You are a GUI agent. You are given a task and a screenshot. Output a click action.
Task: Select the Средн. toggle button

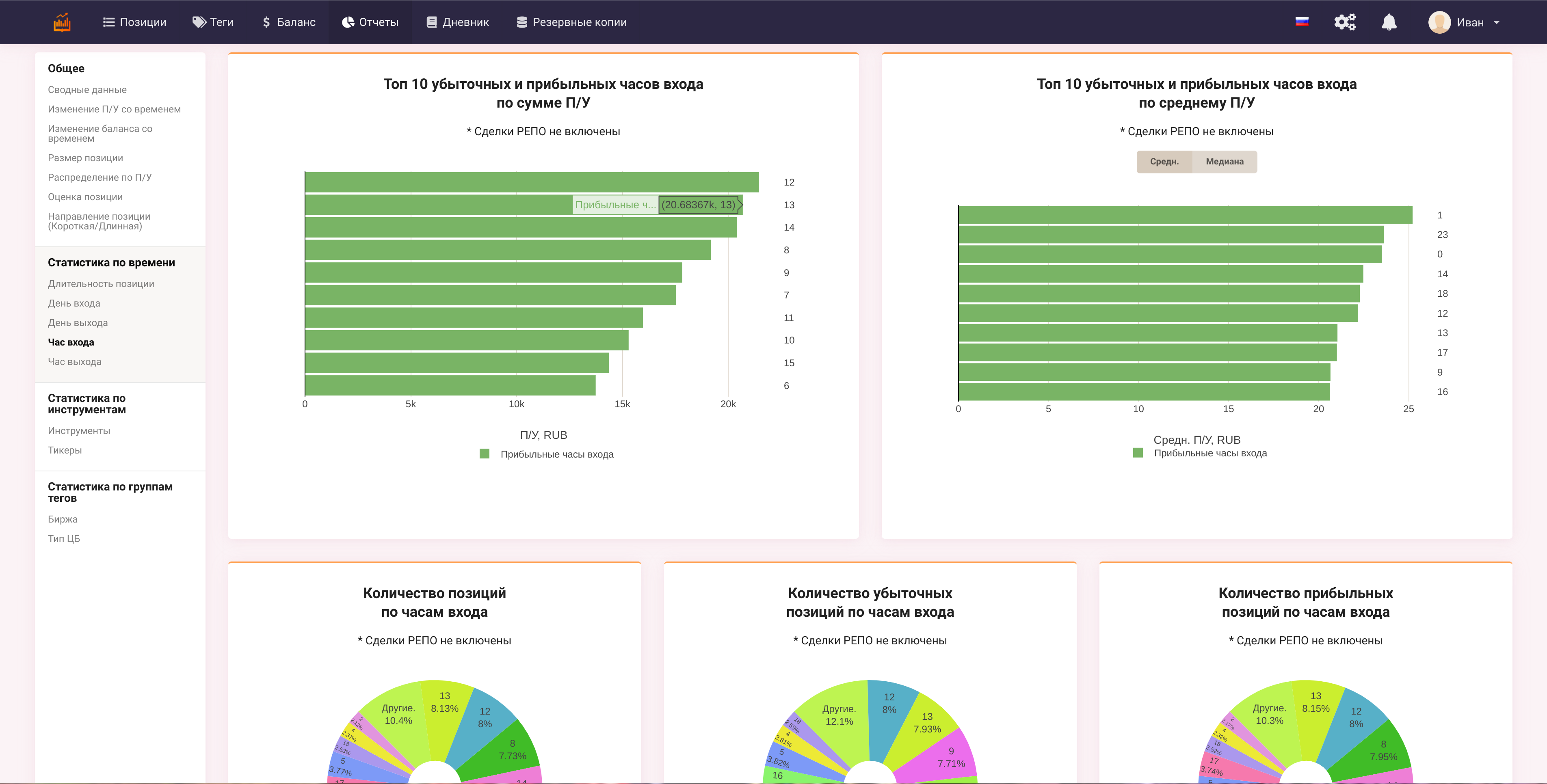[x=1164, y=162]
